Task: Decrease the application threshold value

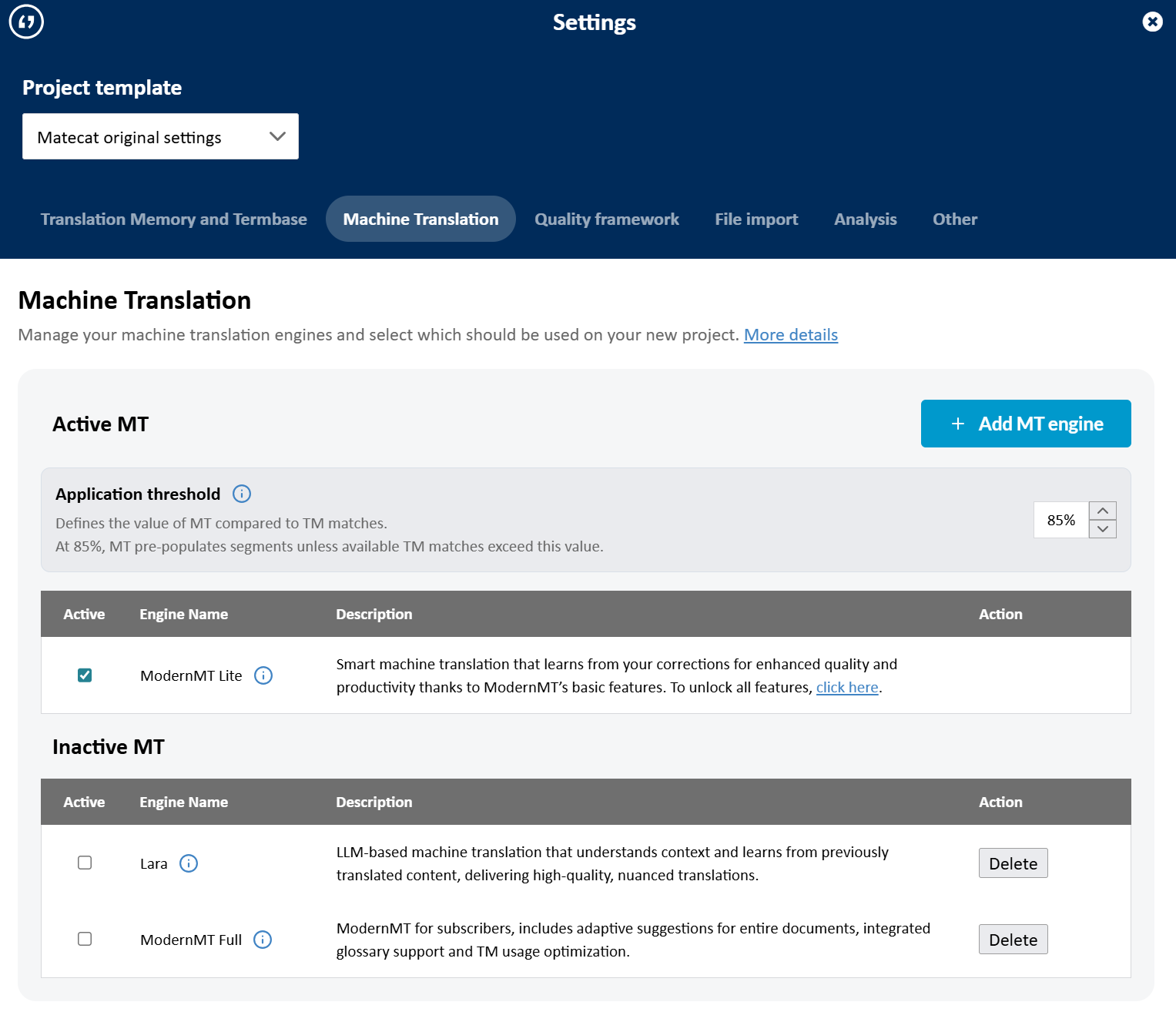Action: tap(1103, 529)
